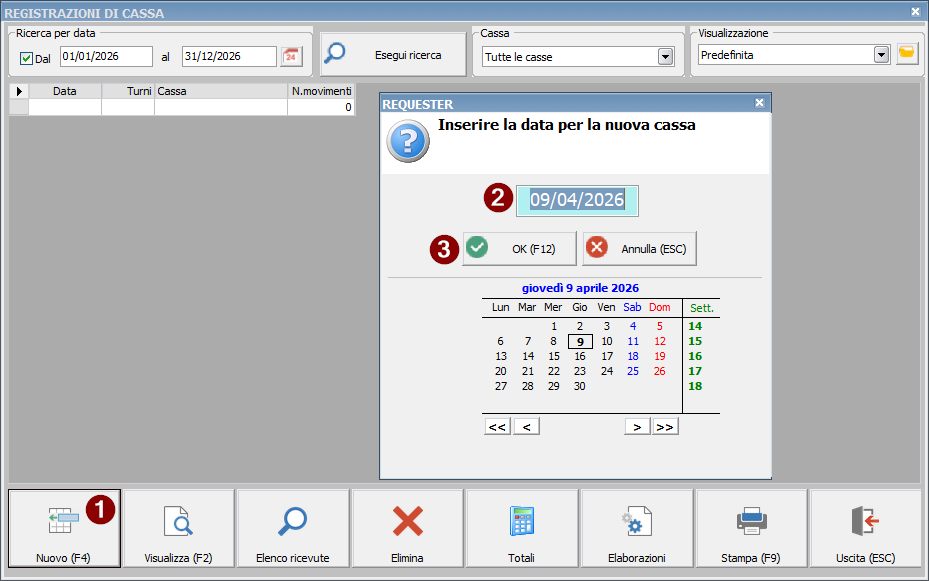The width and height of the screenshot is (929, 581).
Task: Expand the Cassa dropdown list
Action: tap(665, 57)
